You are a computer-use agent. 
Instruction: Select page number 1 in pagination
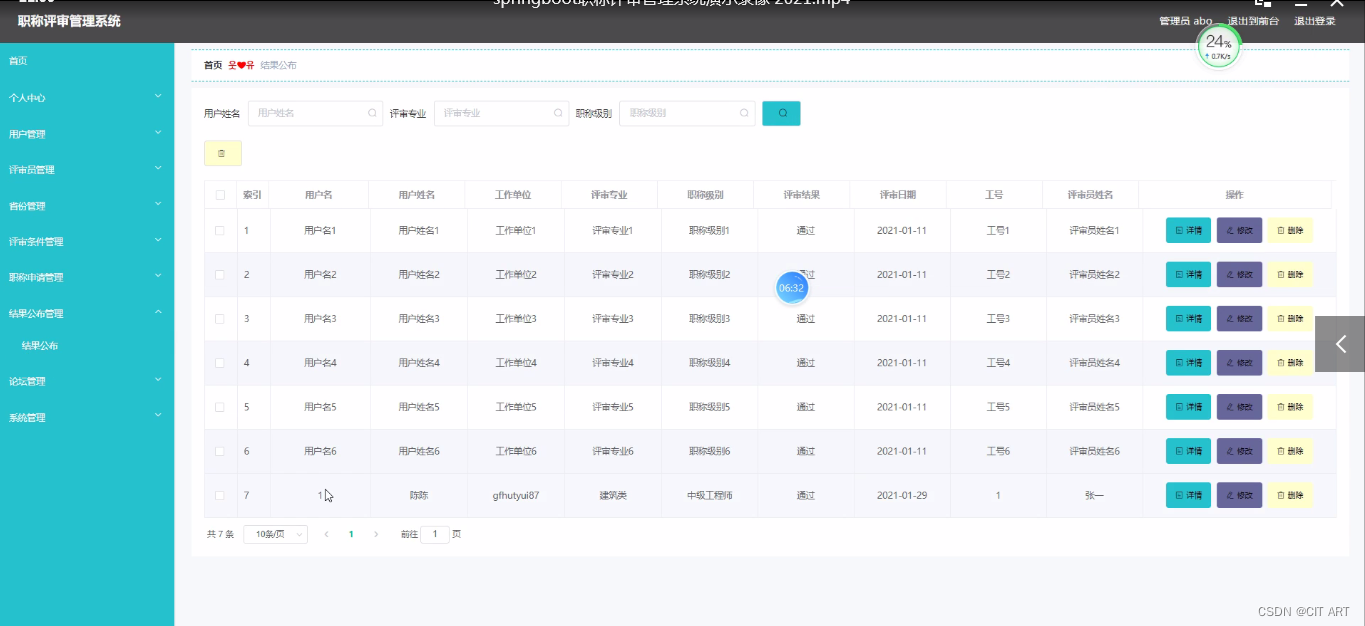coord(351,534)
